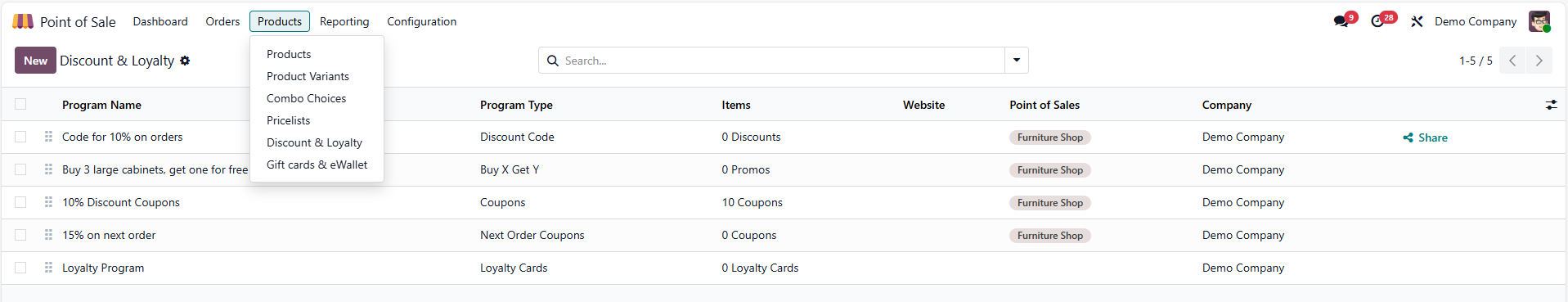Select Pricelists from Products menu

[x=289, y=120]
